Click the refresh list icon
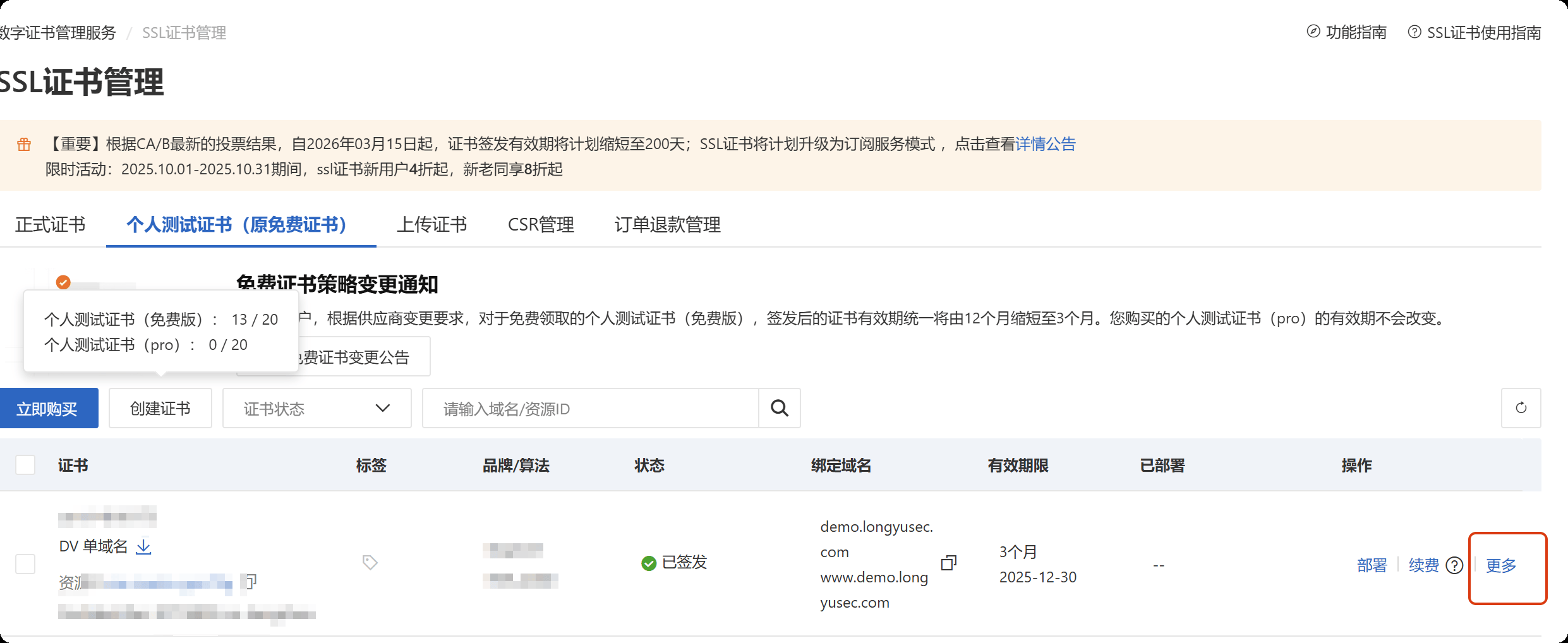Screen dimensions: 1568x643 click(1521, 408)
